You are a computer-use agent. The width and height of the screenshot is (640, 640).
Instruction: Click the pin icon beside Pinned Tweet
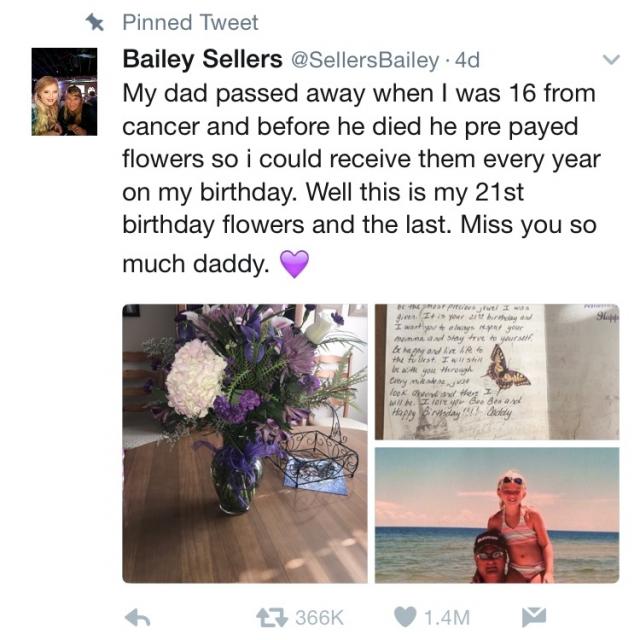click(95, 22)
